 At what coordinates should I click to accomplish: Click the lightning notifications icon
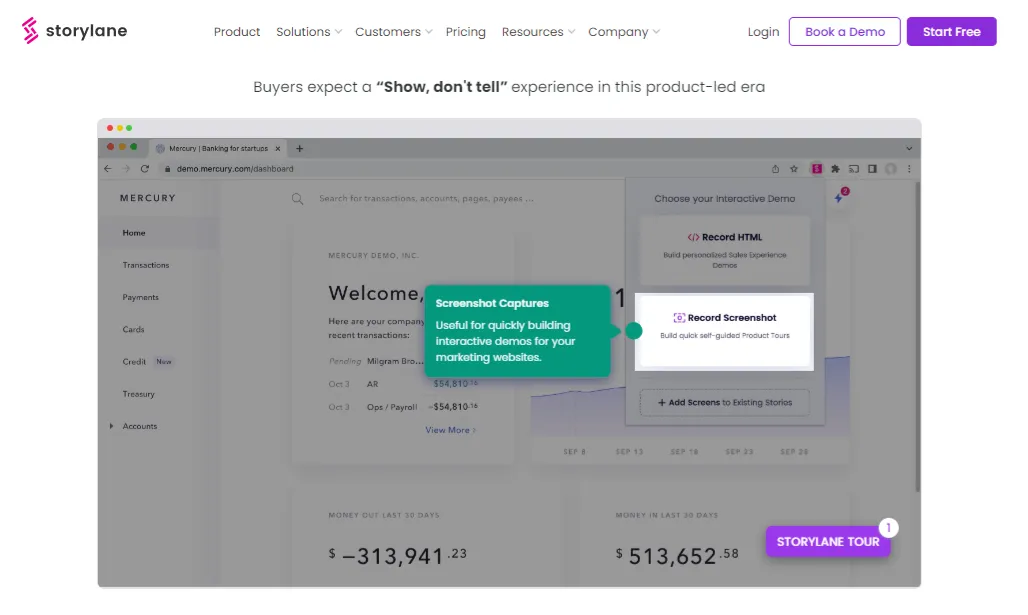(x=840, y=196)
